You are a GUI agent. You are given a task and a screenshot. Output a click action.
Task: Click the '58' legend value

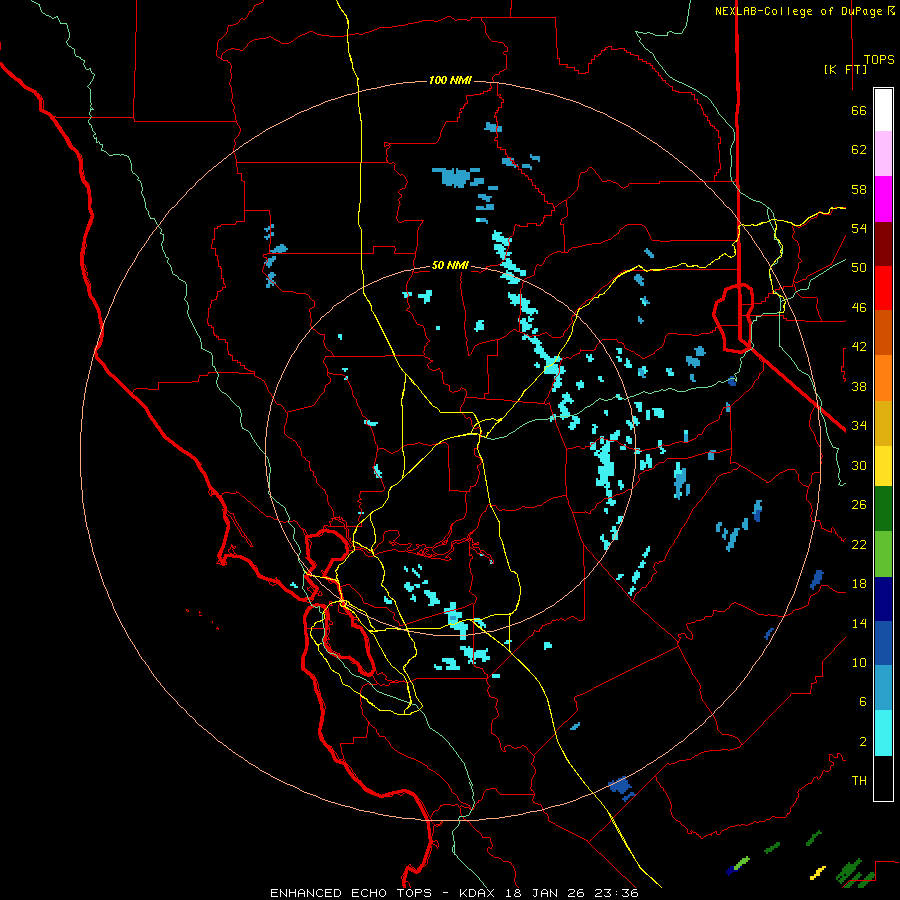pyautogui.click(x=859, y=189)
